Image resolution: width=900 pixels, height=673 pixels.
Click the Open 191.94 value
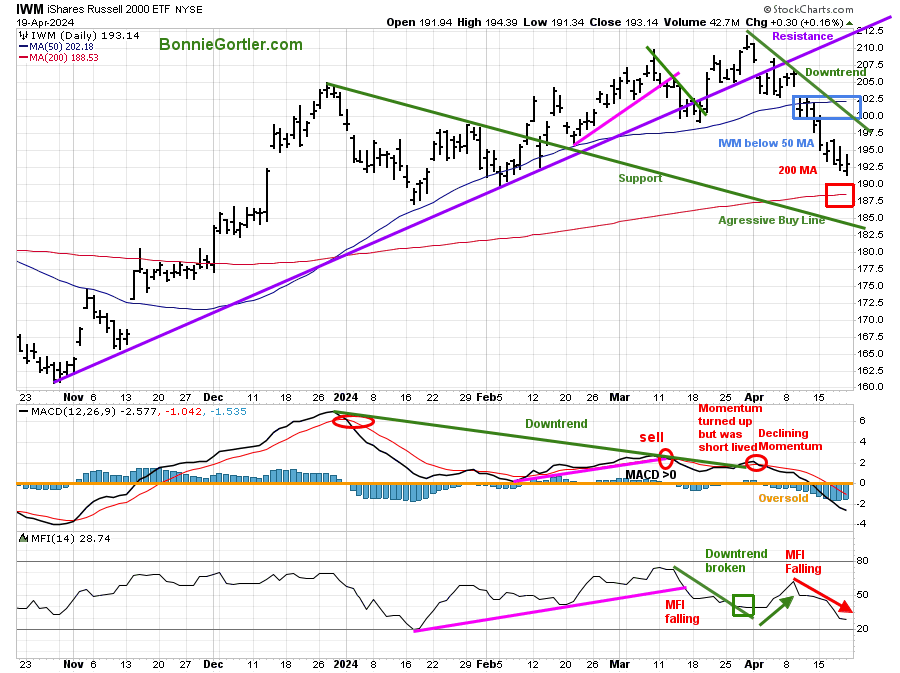pyautogui.click(x=420, y=22)
